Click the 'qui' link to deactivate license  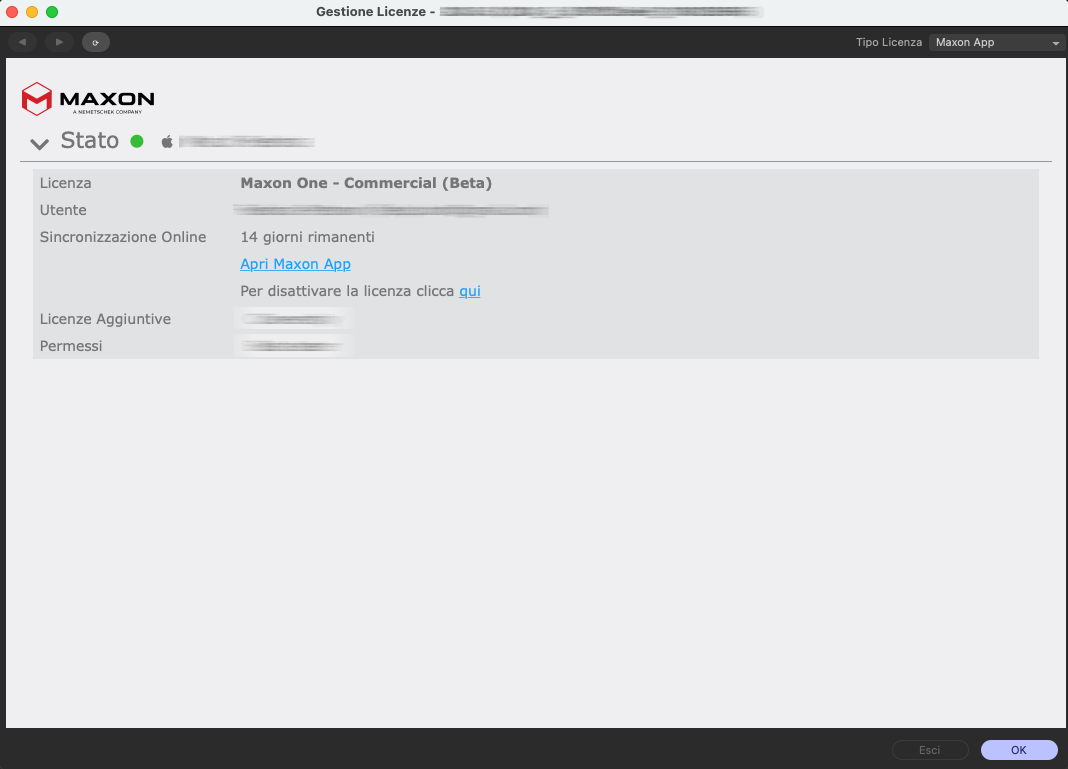coord(470,292)
